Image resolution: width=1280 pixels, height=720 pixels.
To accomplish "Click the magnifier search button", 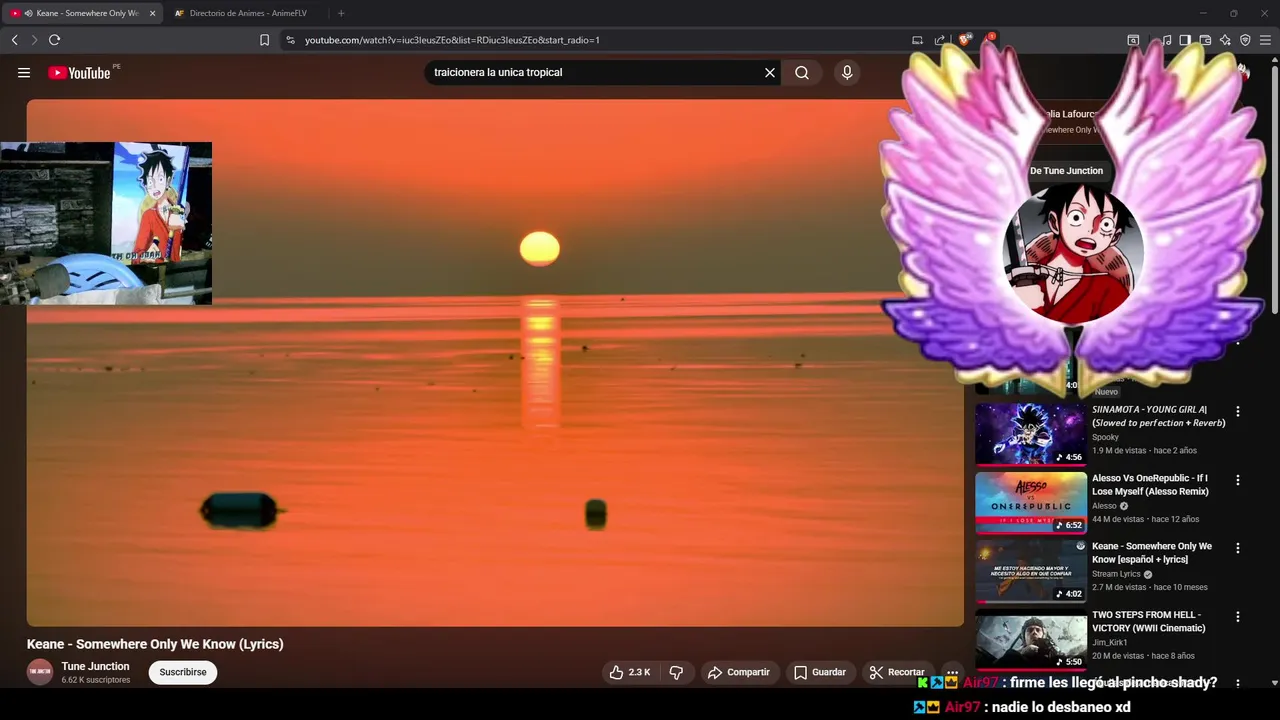I will pyautogui.click(x=802, y=73).
